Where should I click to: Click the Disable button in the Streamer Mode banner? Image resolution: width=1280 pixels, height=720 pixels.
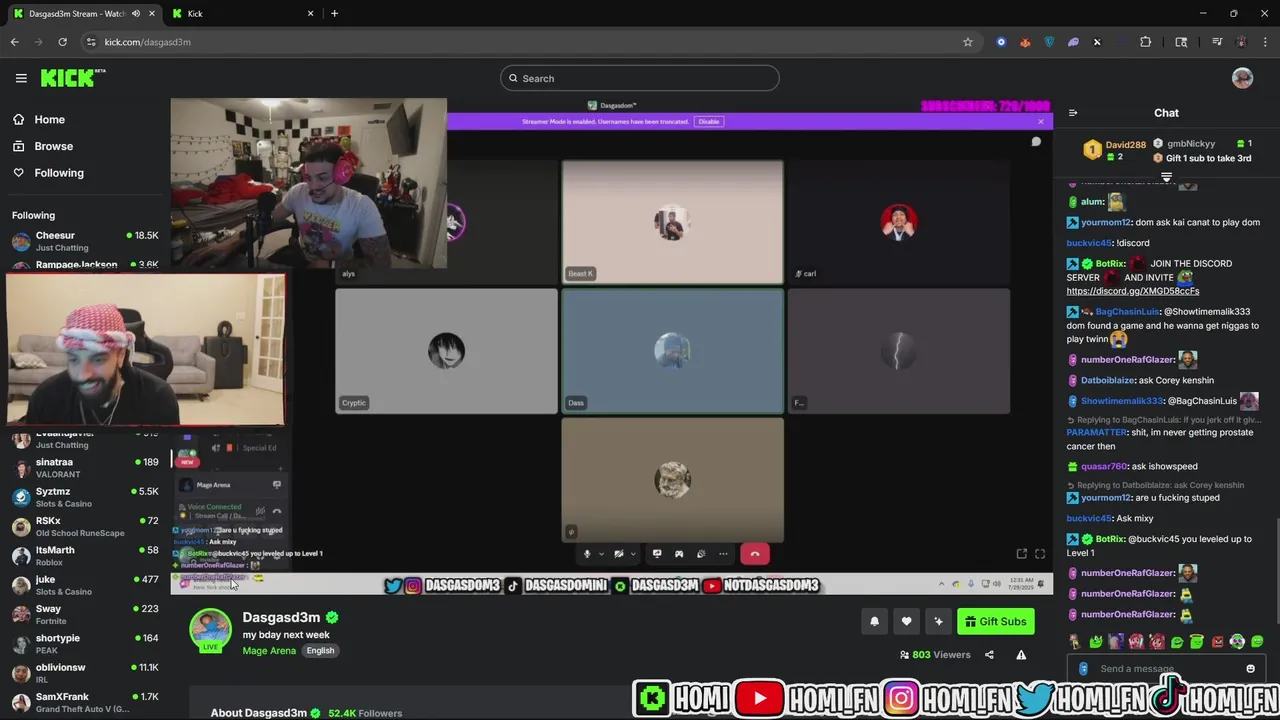(709, 121)
